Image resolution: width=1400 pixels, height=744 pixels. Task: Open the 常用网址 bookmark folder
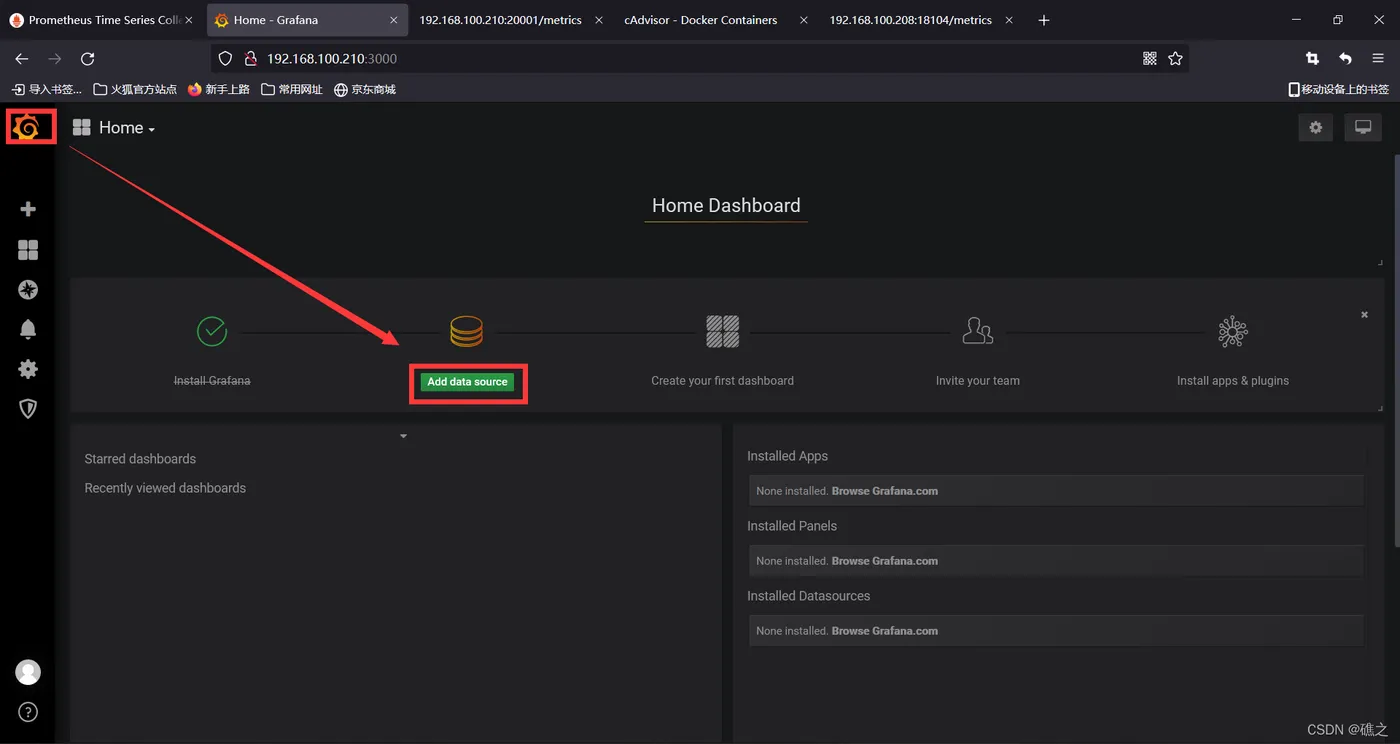click(292, 90)
